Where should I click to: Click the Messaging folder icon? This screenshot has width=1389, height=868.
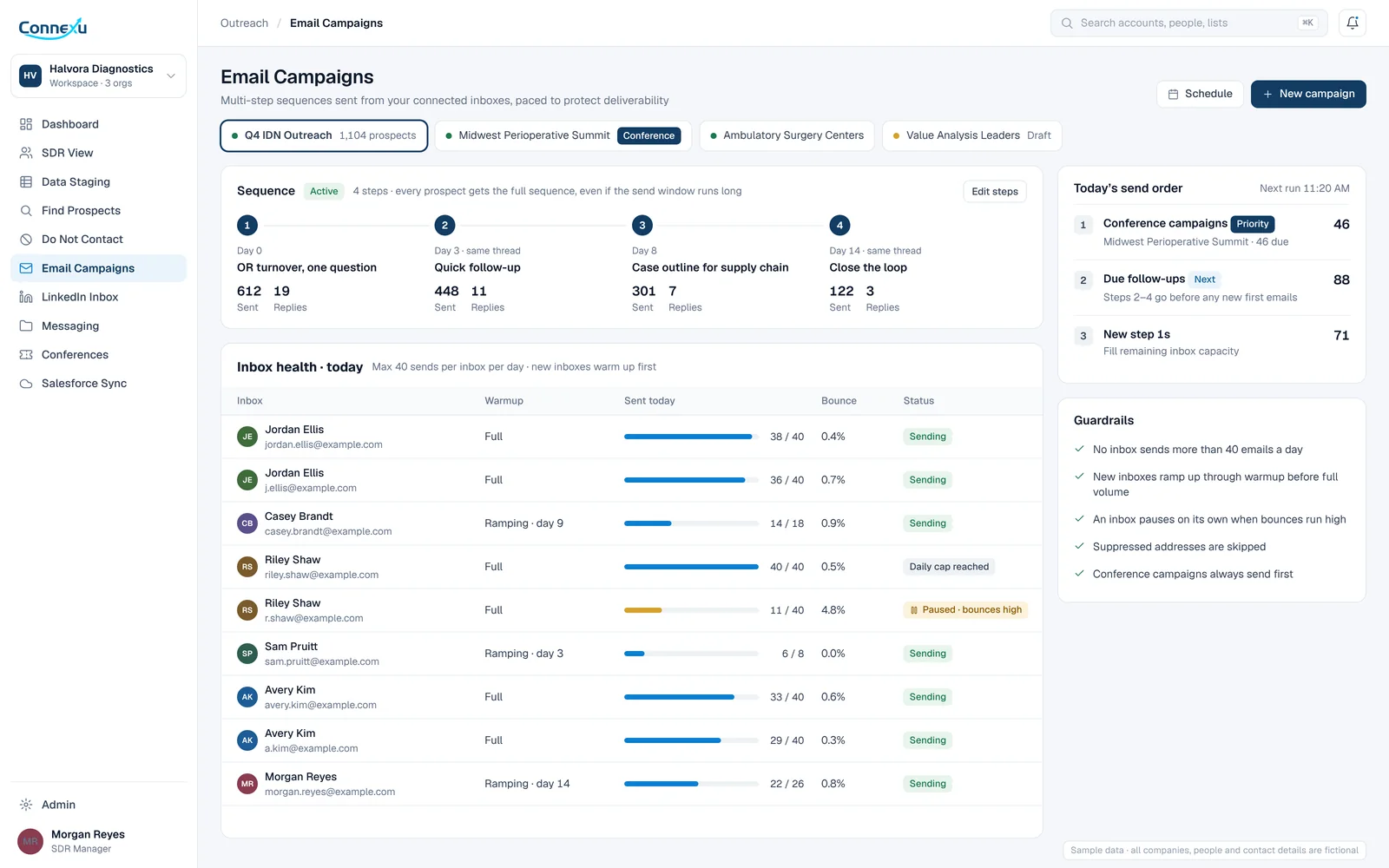26,325
